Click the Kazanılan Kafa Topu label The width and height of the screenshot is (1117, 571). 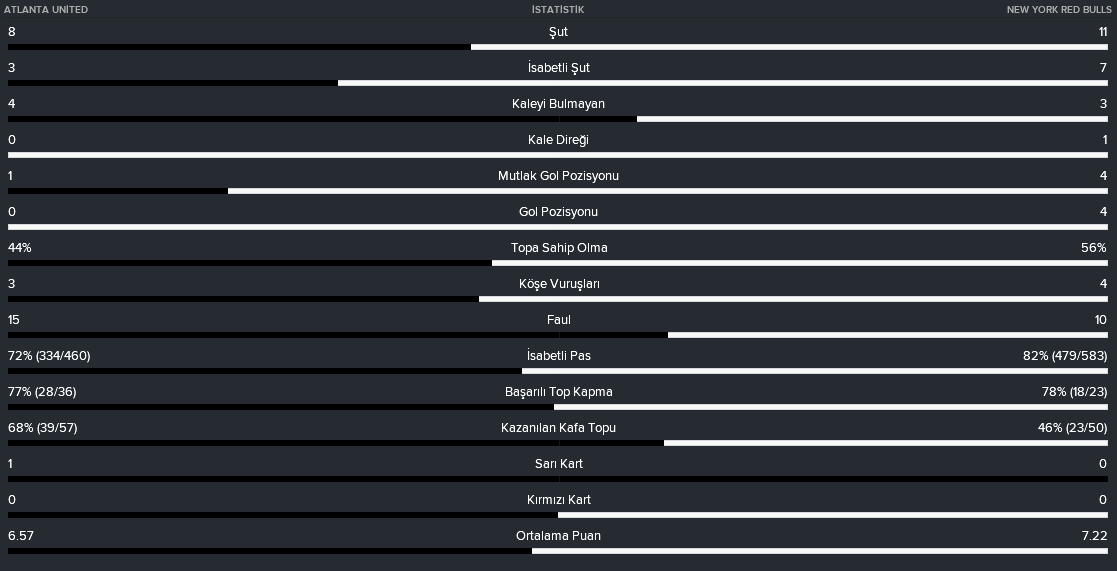point(558,428)
